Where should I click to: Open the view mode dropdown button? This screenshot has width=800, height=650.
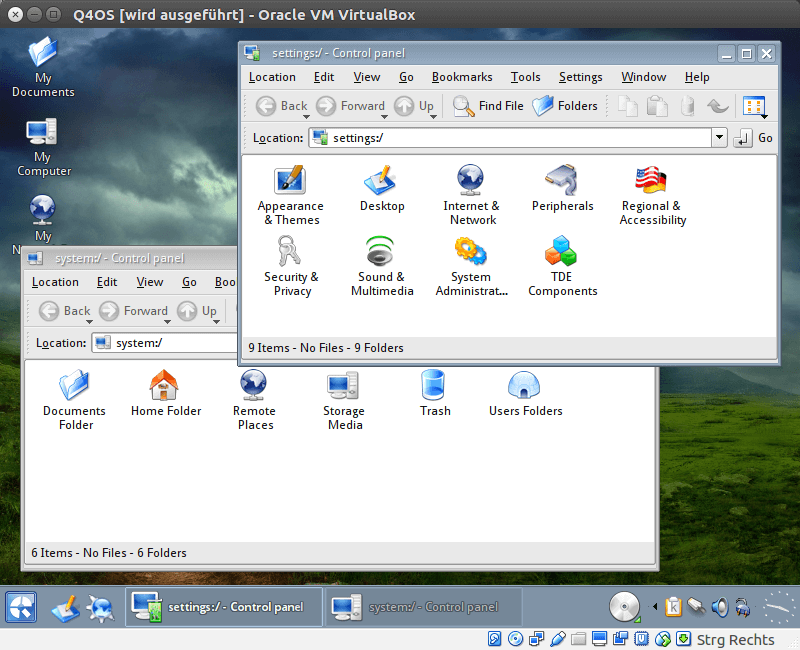point(754,107)
